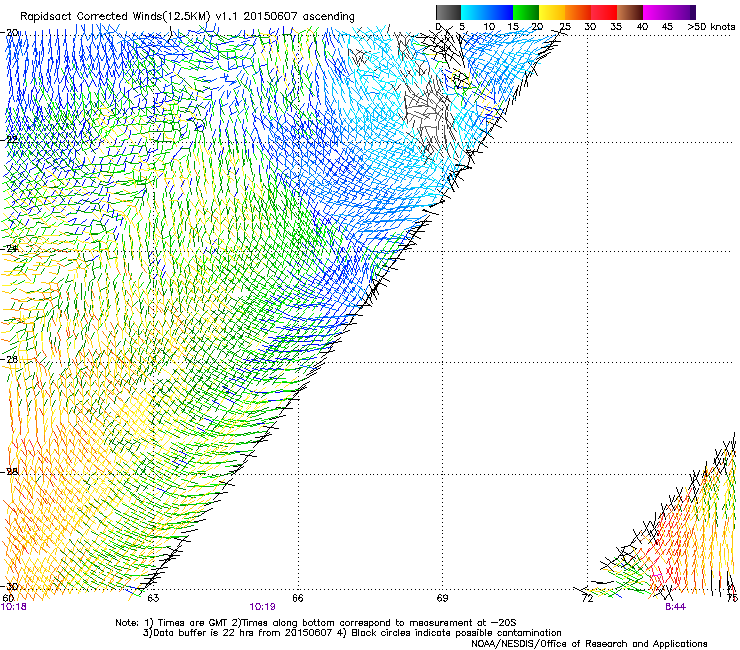This screenshot has height=650, width=740.
Task: Click the purple time stamp 10:18
Action: click(x=14, y=607)
